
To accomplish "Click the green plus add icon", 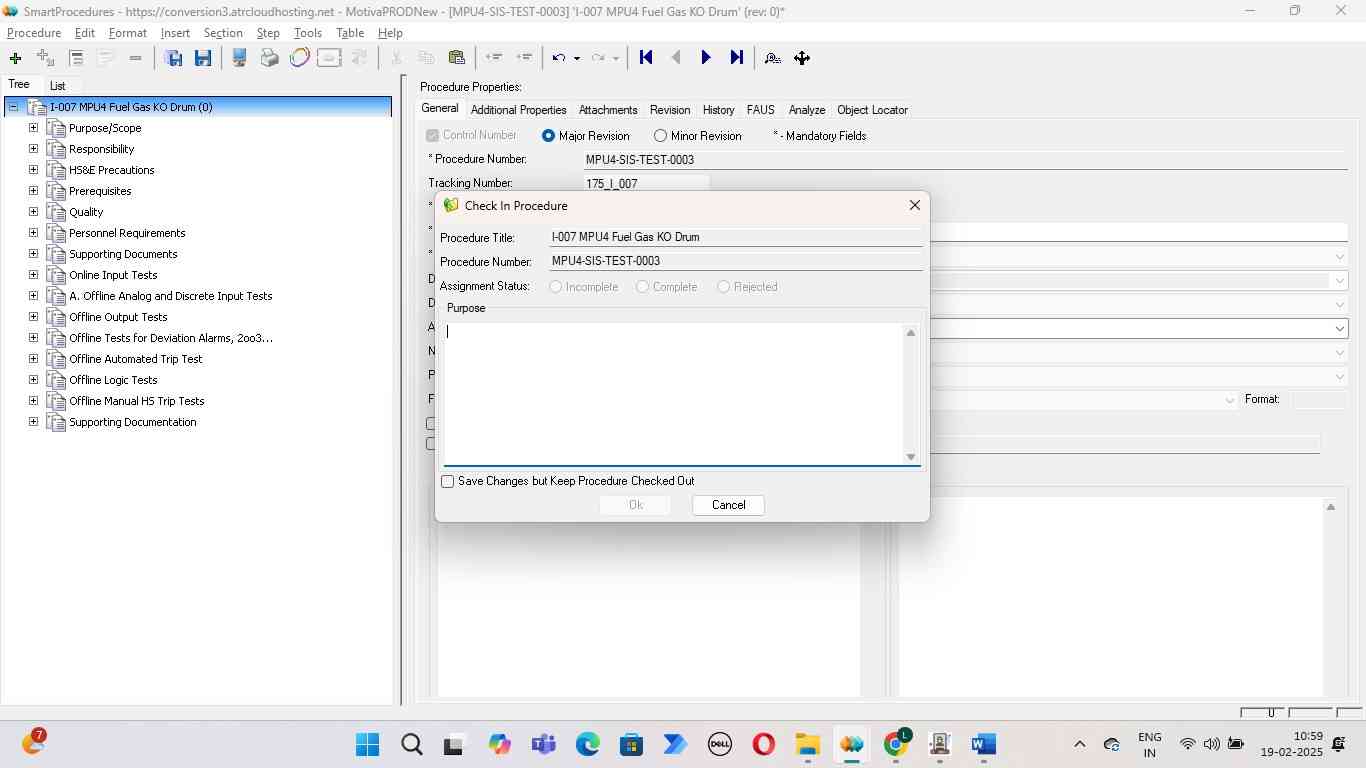I will point(15,58).
